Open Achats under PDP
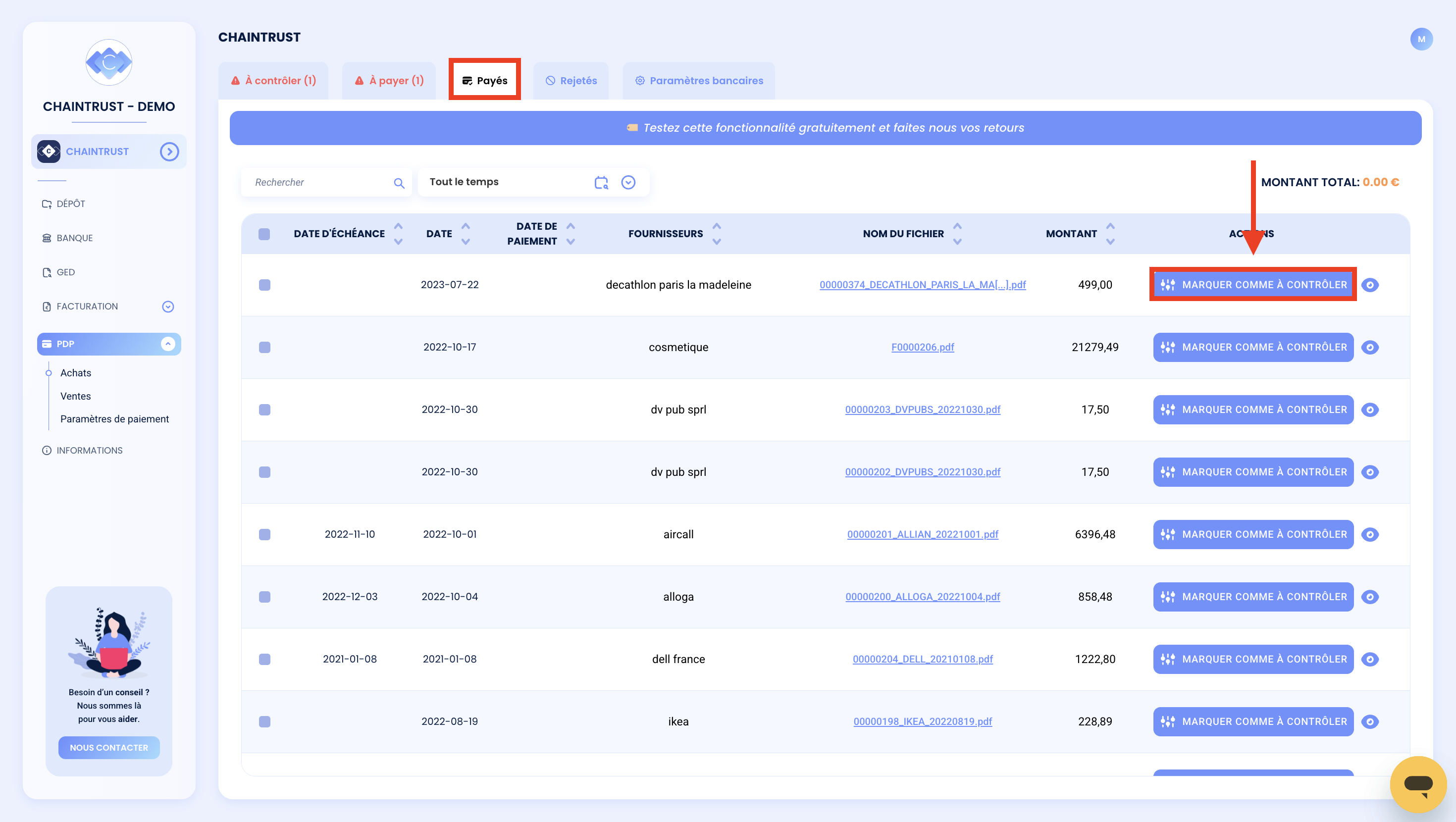 (x=76, y=373)
